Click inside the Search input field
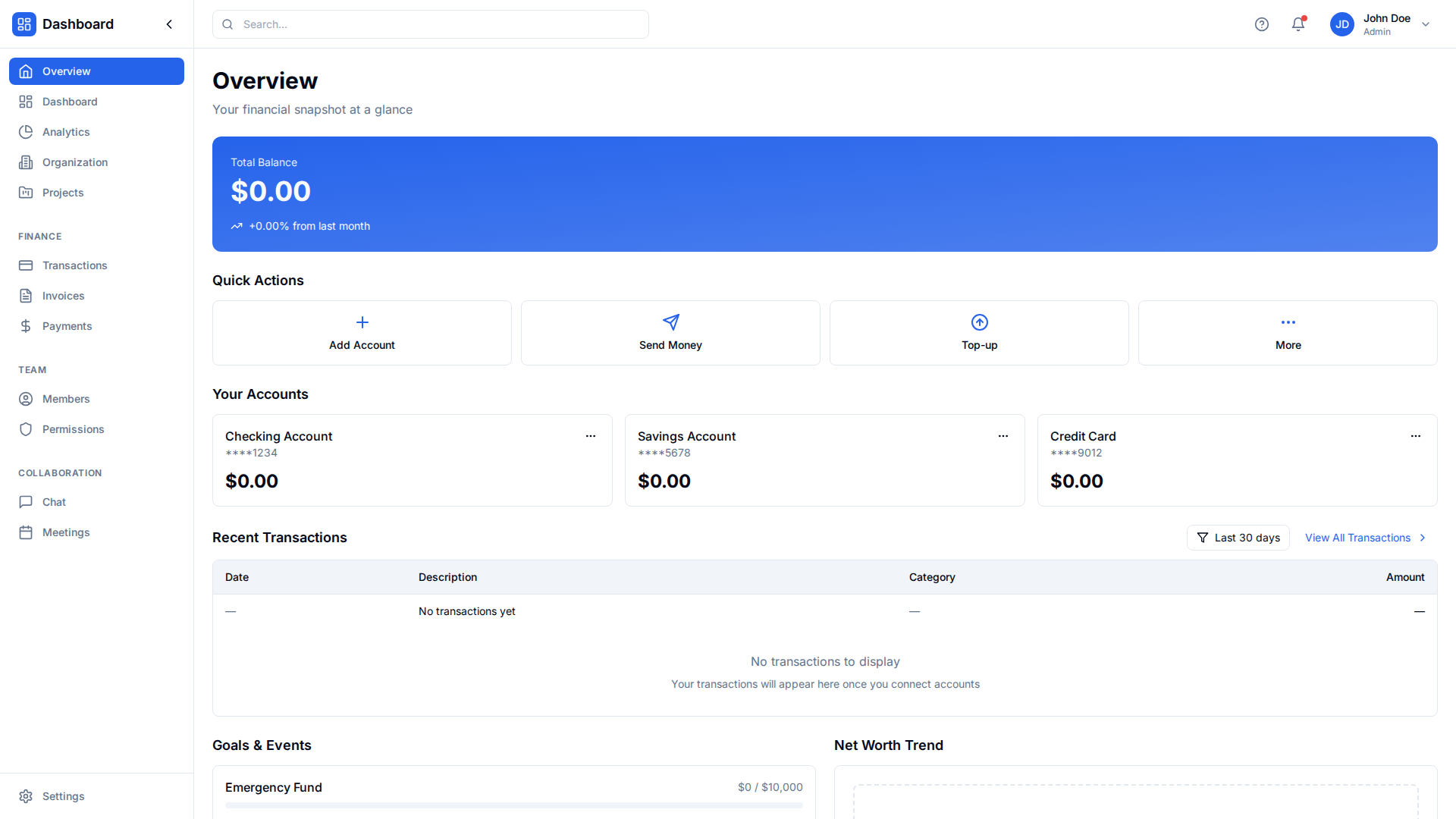 click(x=430, y=24)
